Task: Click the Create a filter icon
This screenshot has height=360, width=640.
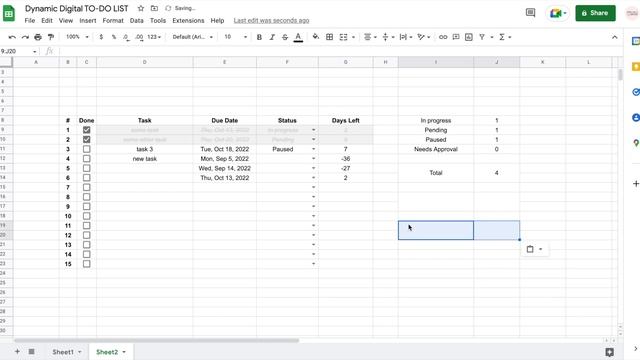Action: (482, 37)
